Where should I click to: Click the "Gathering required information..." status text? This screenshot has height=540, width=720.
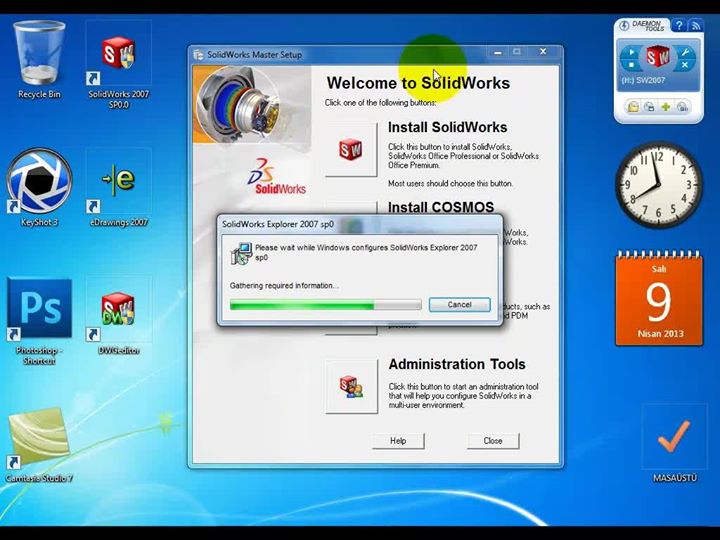click(x=284, y=286)
